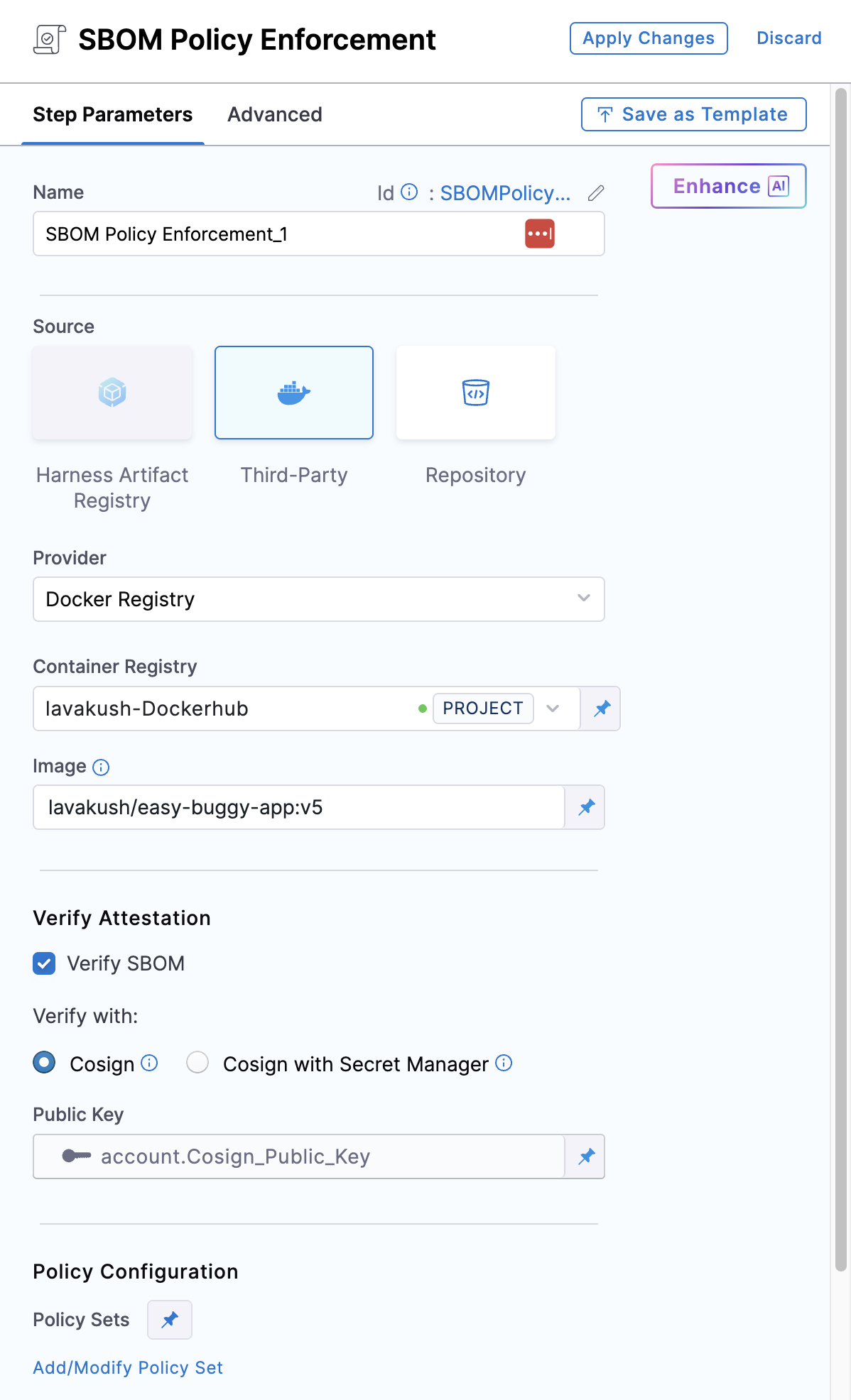
Task: Click the Image info icon
Action: (x=101, y=767)
